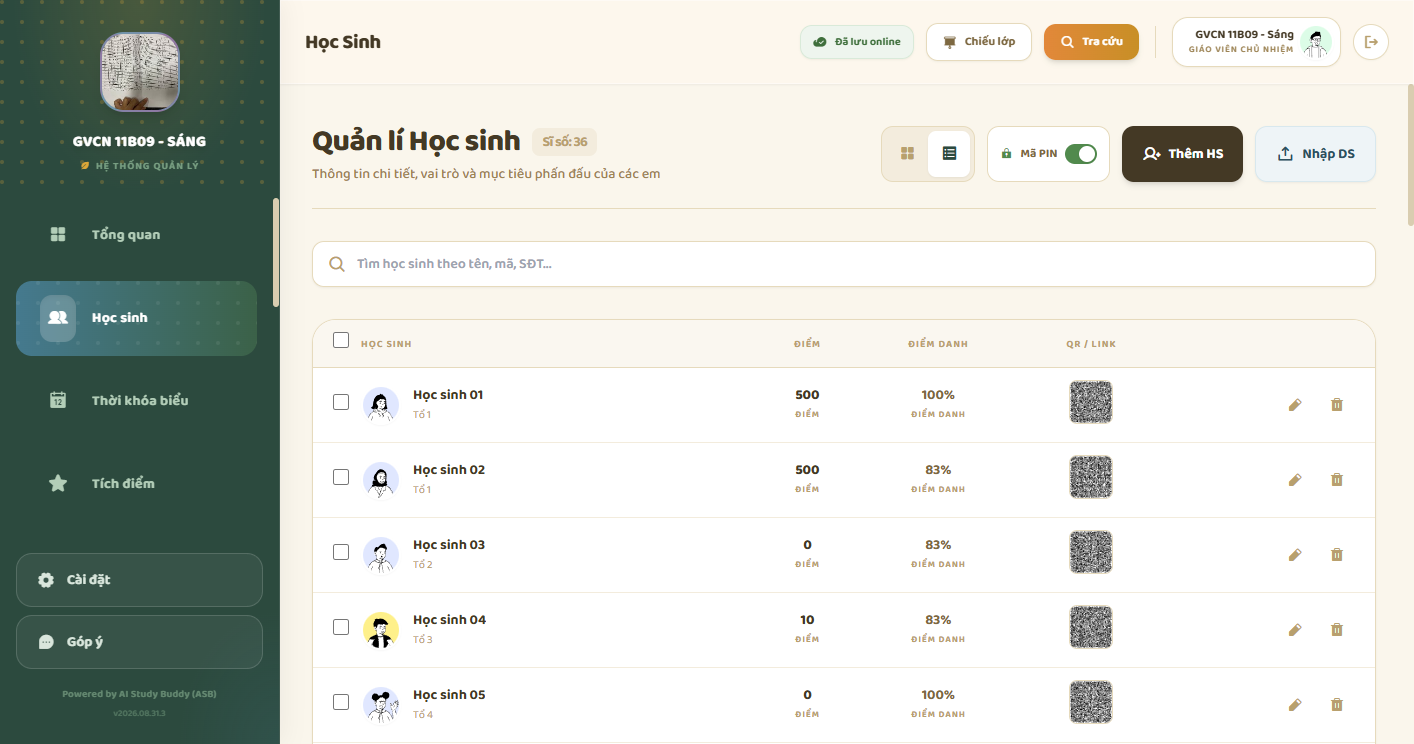
Task: Switch to list view layout
Action: (949, 154)
